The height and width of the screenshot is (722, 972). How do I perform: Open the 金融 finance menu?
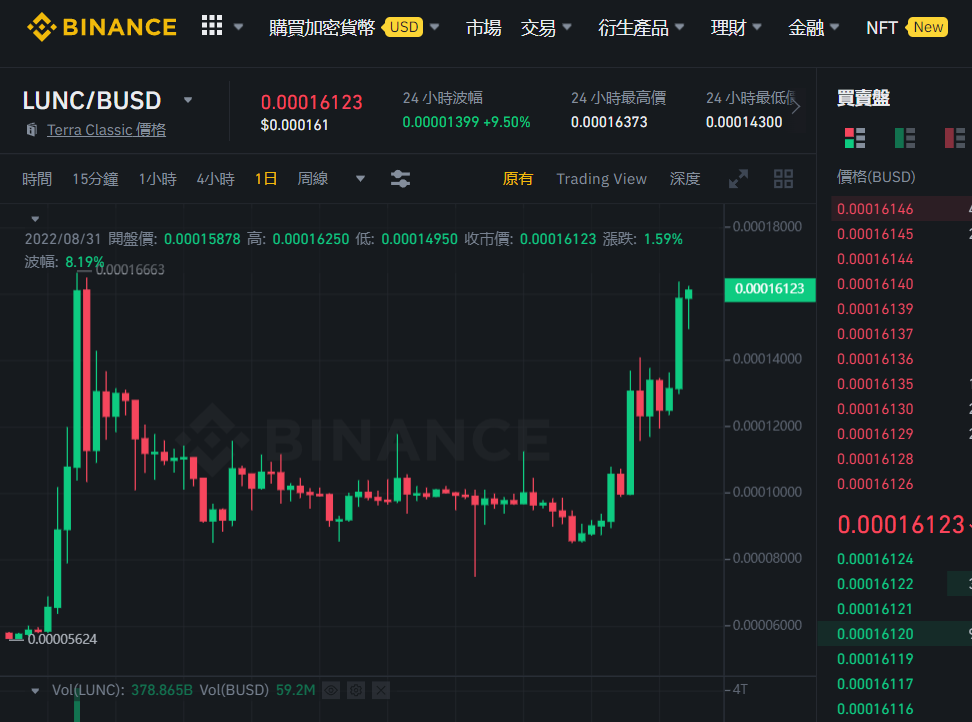(813, 28)
